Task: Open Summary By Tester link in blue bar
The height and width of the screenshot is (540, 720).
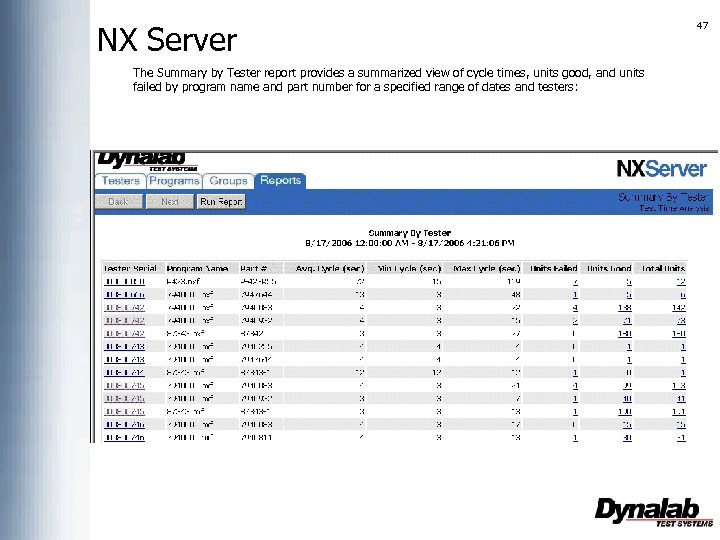Action: coord(662,197)
